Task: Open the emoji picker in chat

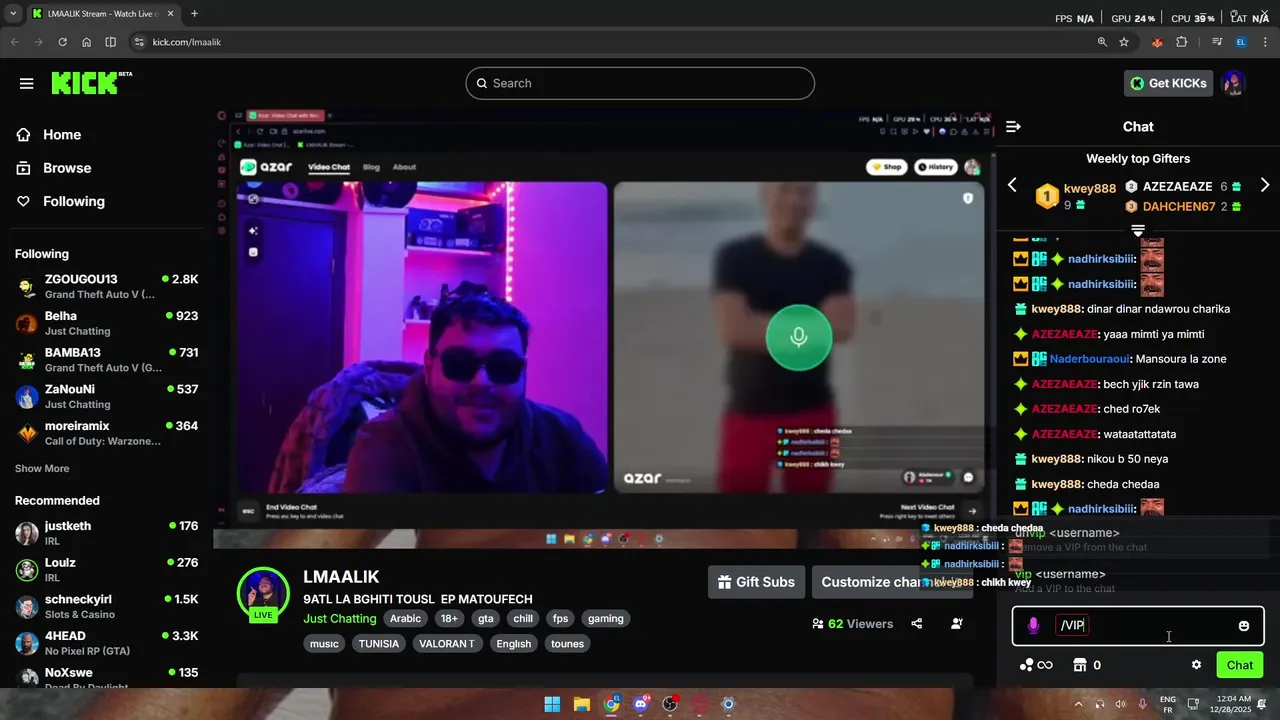Action: [1244, 626]
